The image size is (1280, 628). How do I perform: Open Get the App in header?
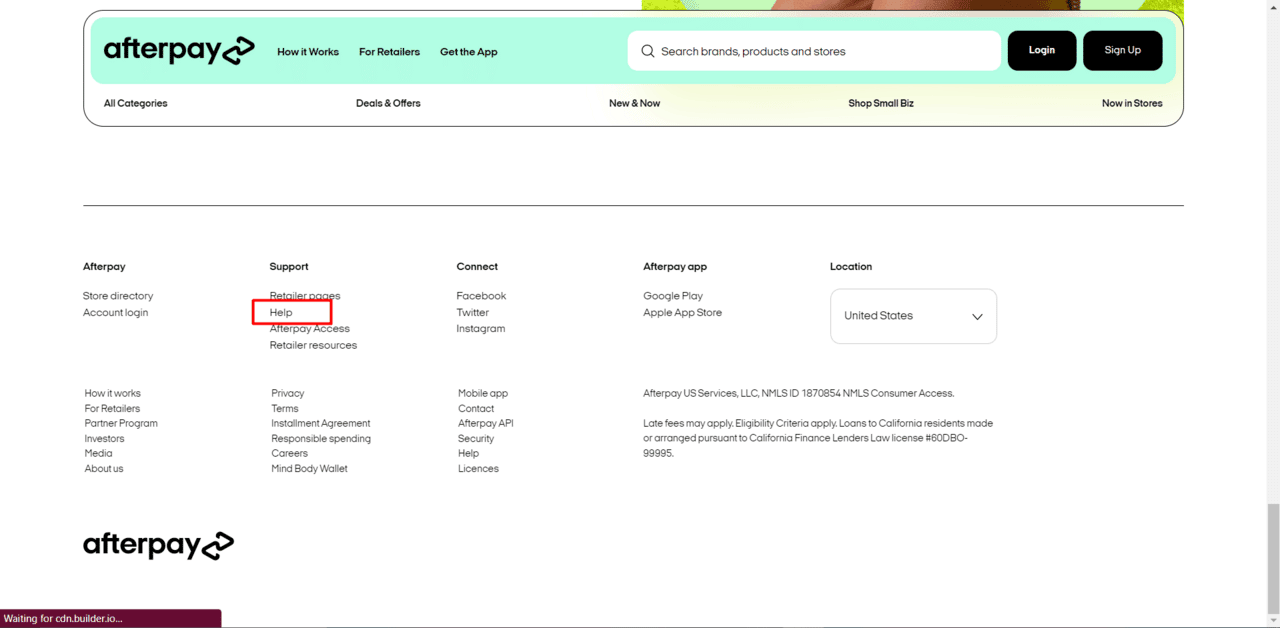(x=468, y=52)
